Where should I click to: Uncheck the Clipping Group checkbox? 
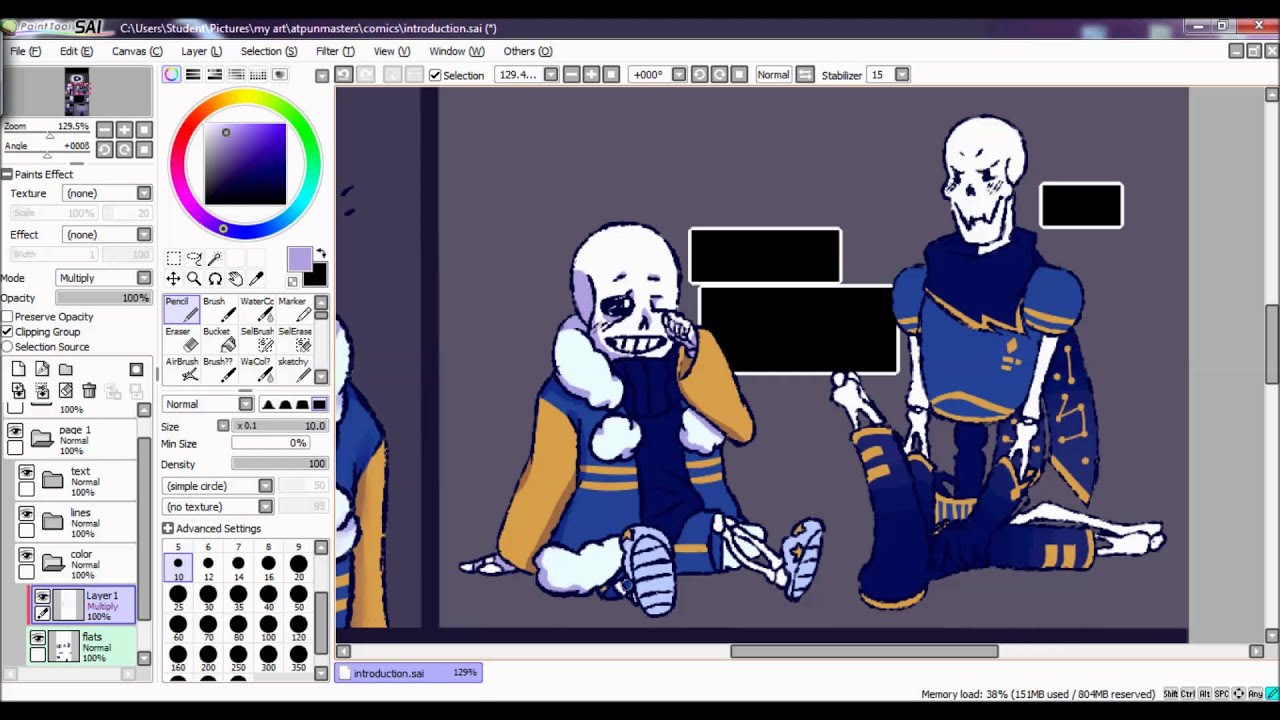pyautogui.click(x=7, y=332)
